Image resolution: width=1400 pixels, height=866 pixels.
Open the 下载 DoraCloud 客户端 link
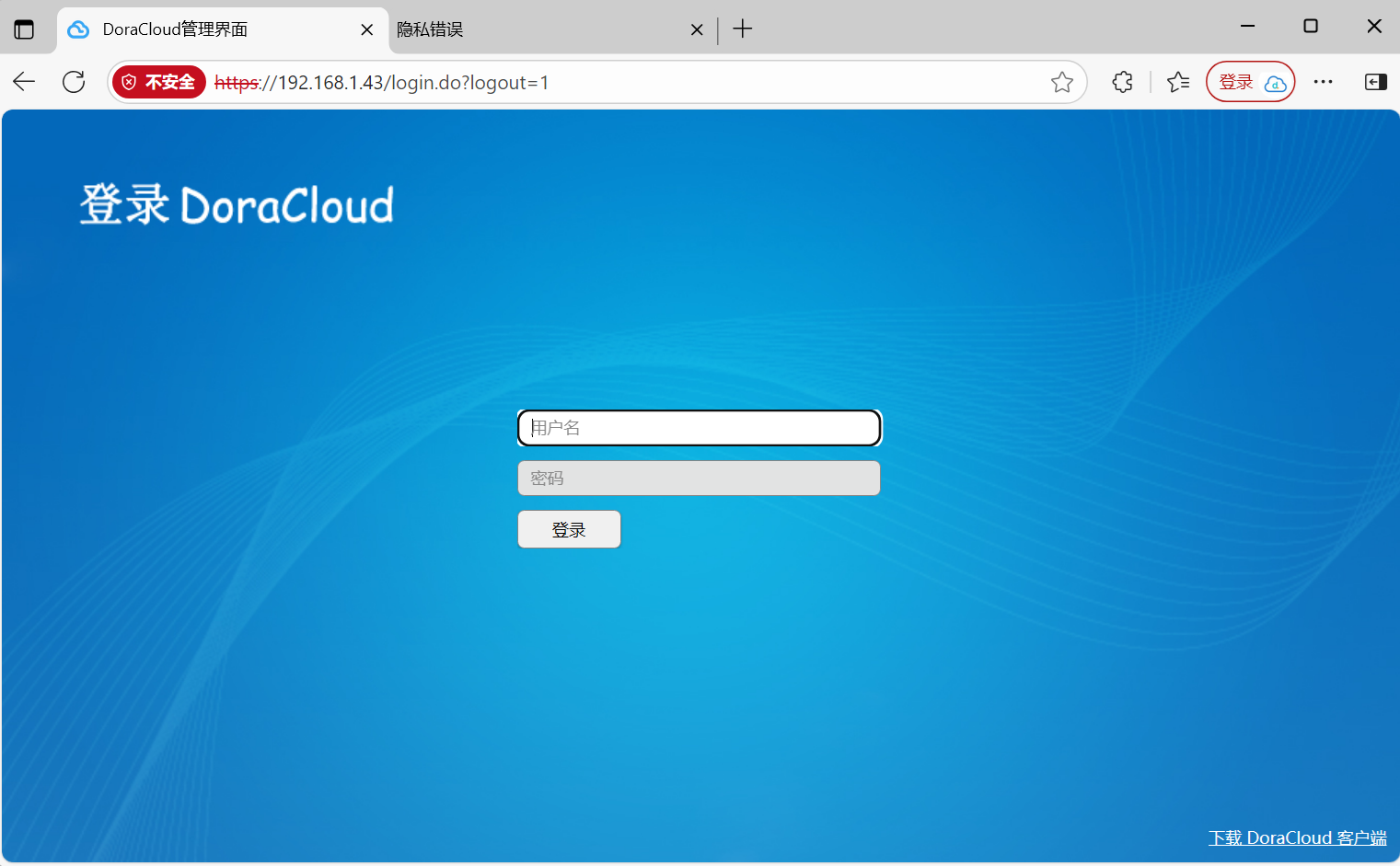click(x=1297, y=837)
